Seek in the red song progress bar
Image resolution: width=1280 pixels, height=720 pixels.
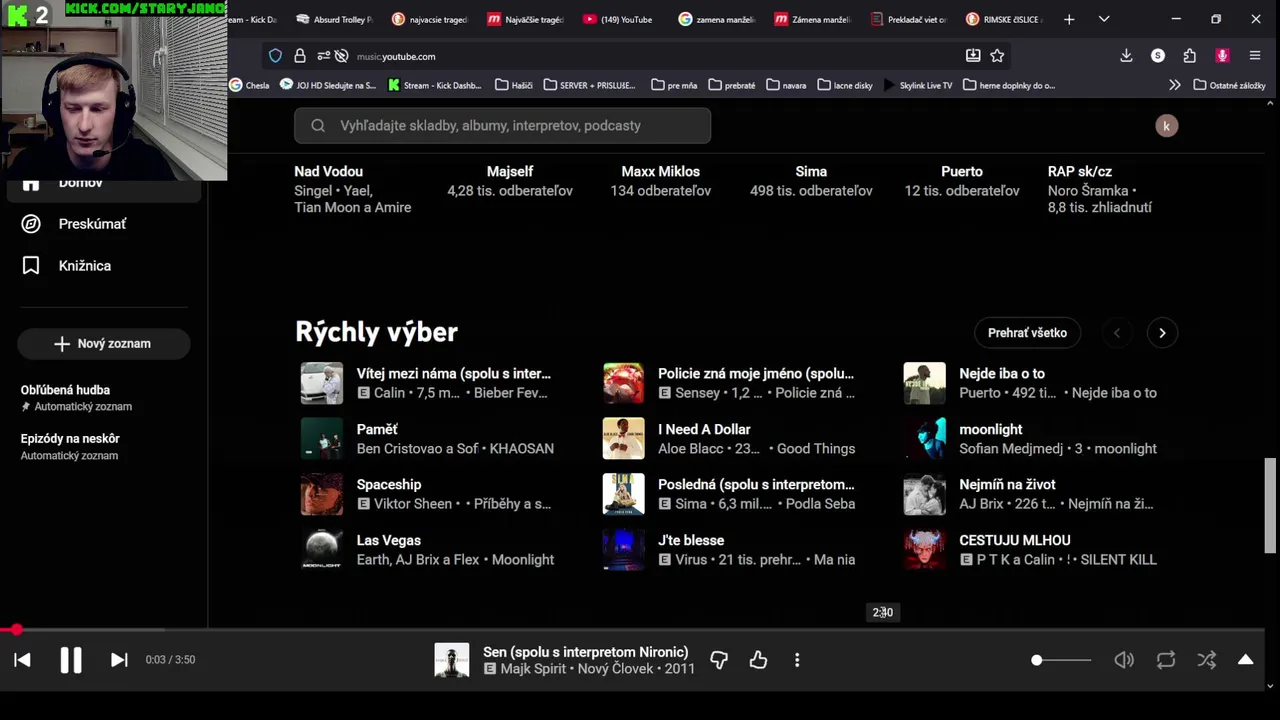pyautogui.click(x=632, y=630)
